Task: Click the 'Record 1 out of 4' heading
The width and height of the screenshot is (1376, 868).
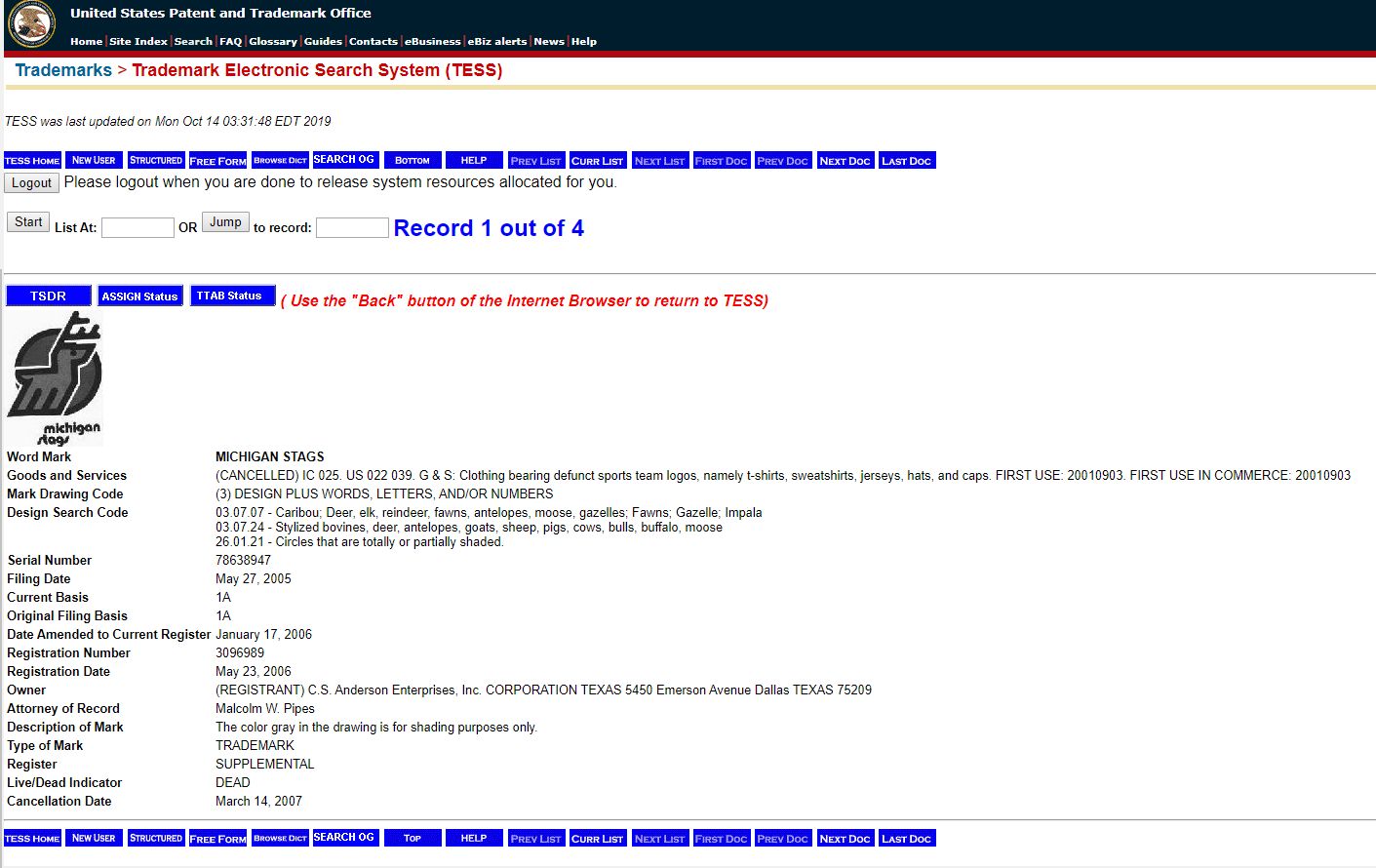Action: [489, 228]
